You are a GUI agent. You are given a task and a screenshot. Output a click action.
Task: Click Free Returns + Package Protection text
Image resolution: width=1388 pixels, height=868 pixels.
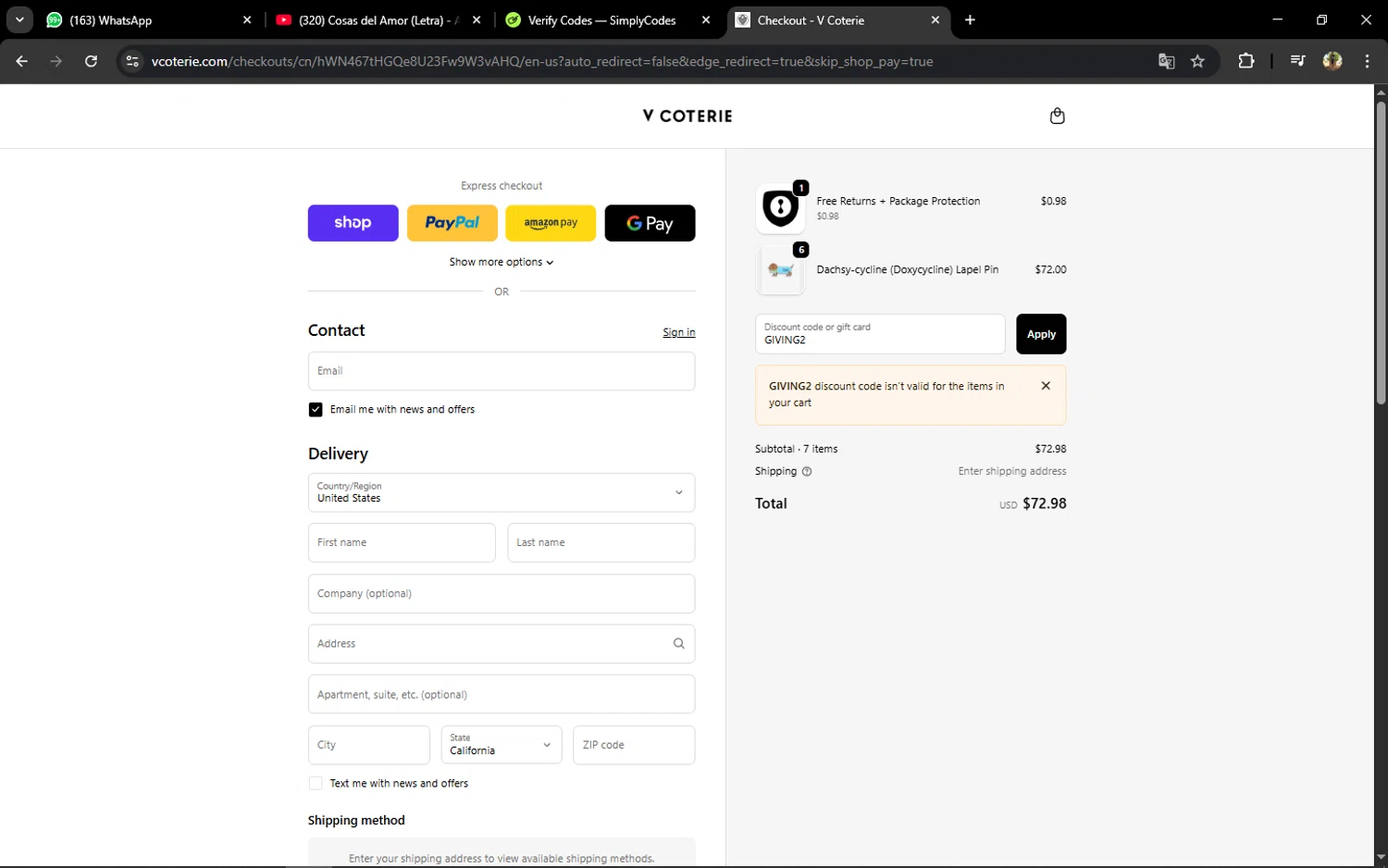point(898,201)
